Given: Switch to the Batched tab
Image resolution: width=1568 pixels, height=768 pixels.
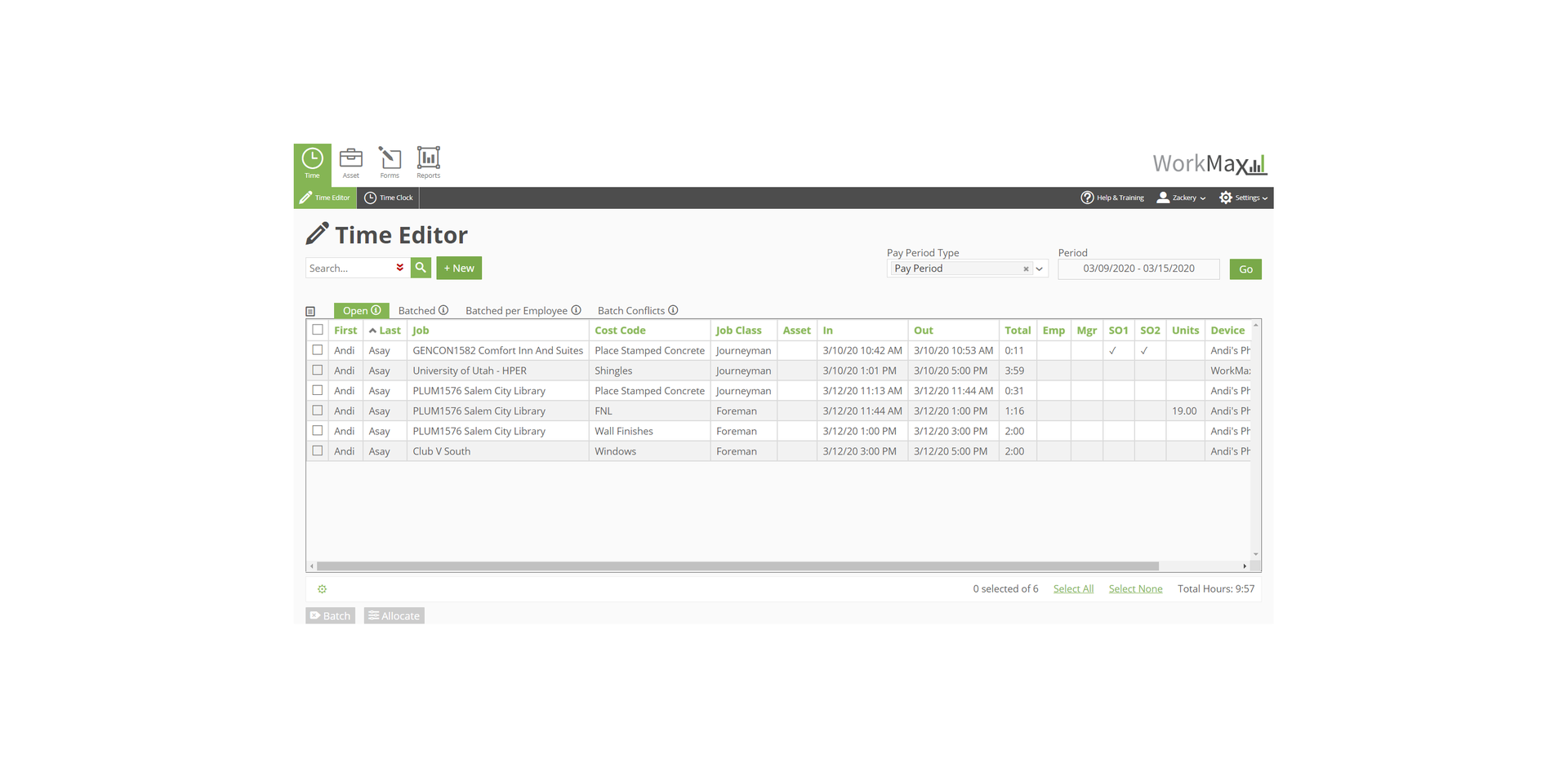Looking at the screenshot, I should tap(416, 310).
